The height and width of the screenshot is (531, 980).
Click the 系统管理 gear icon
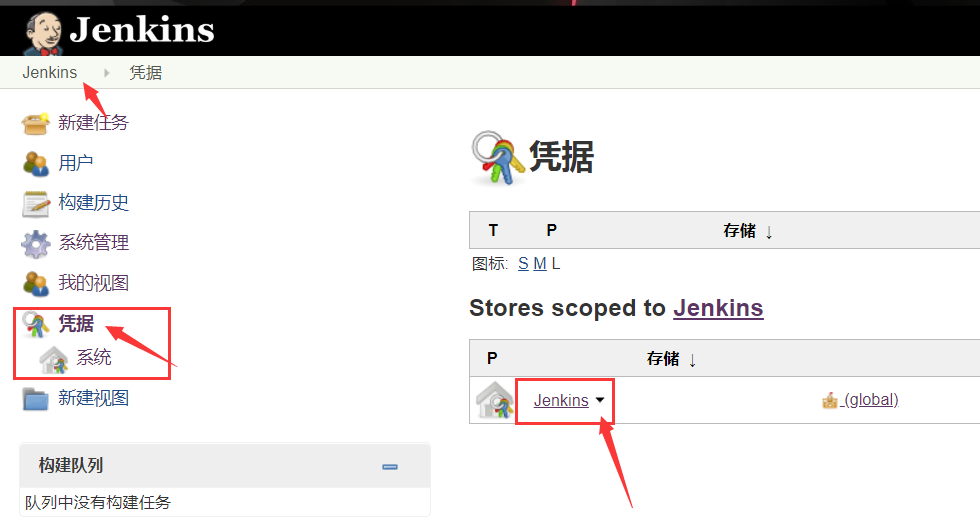pos(36,244)
